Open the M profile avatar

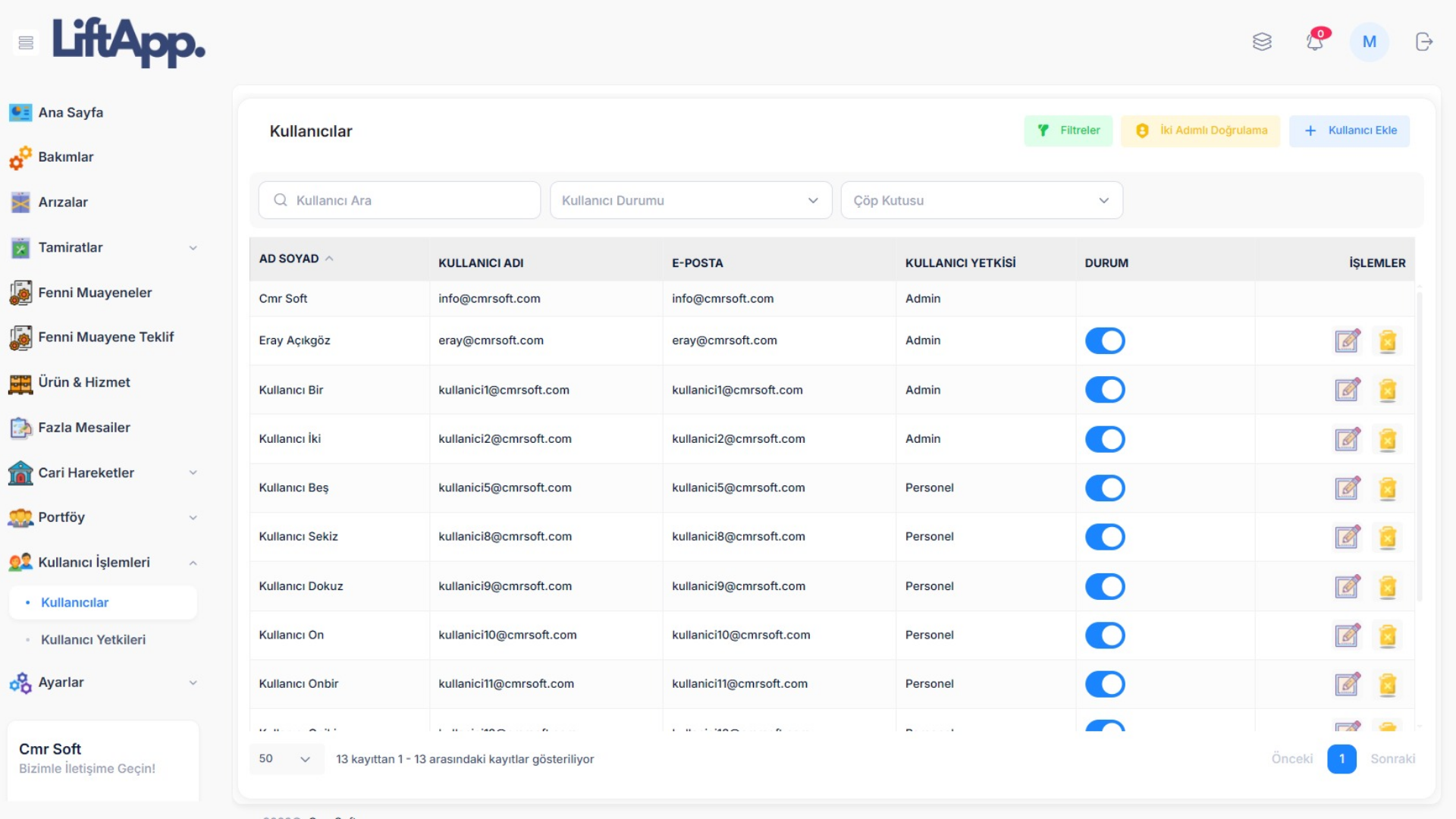tap(1369, 42)
